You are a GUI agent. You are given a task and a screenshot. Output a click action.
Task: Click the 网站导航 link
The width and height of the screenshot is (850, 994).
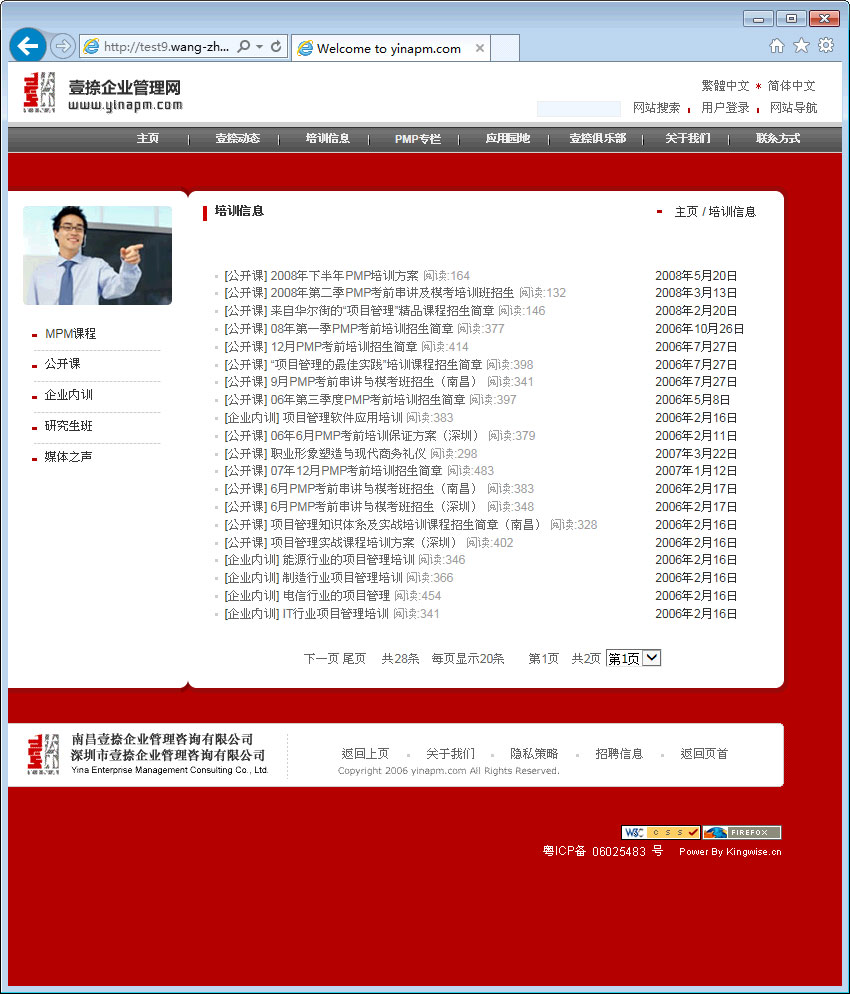point(794,108)
